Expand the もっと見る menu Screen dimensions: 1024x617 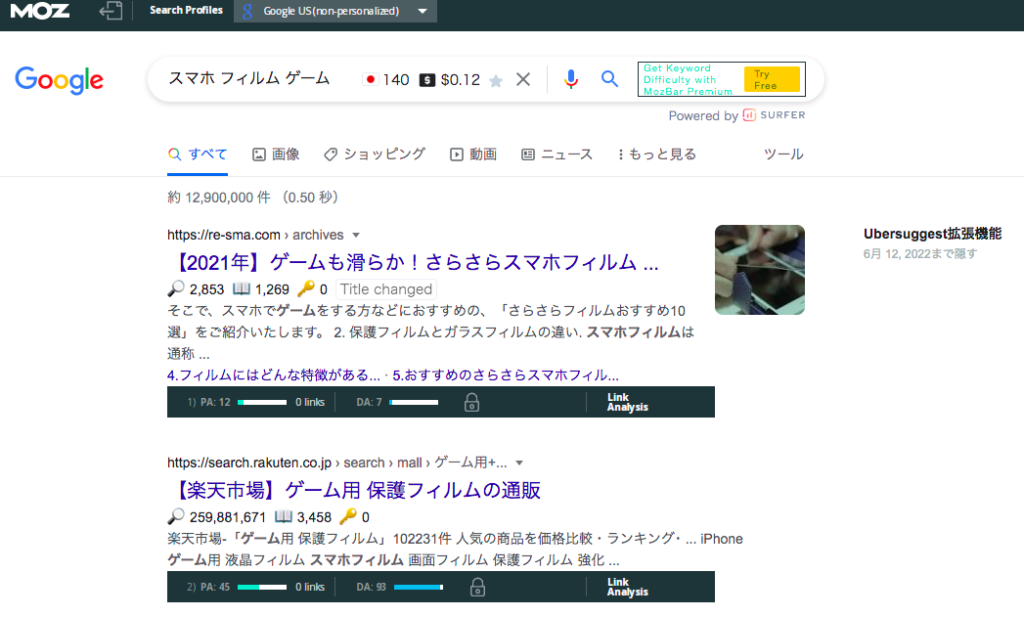[657, 155]
